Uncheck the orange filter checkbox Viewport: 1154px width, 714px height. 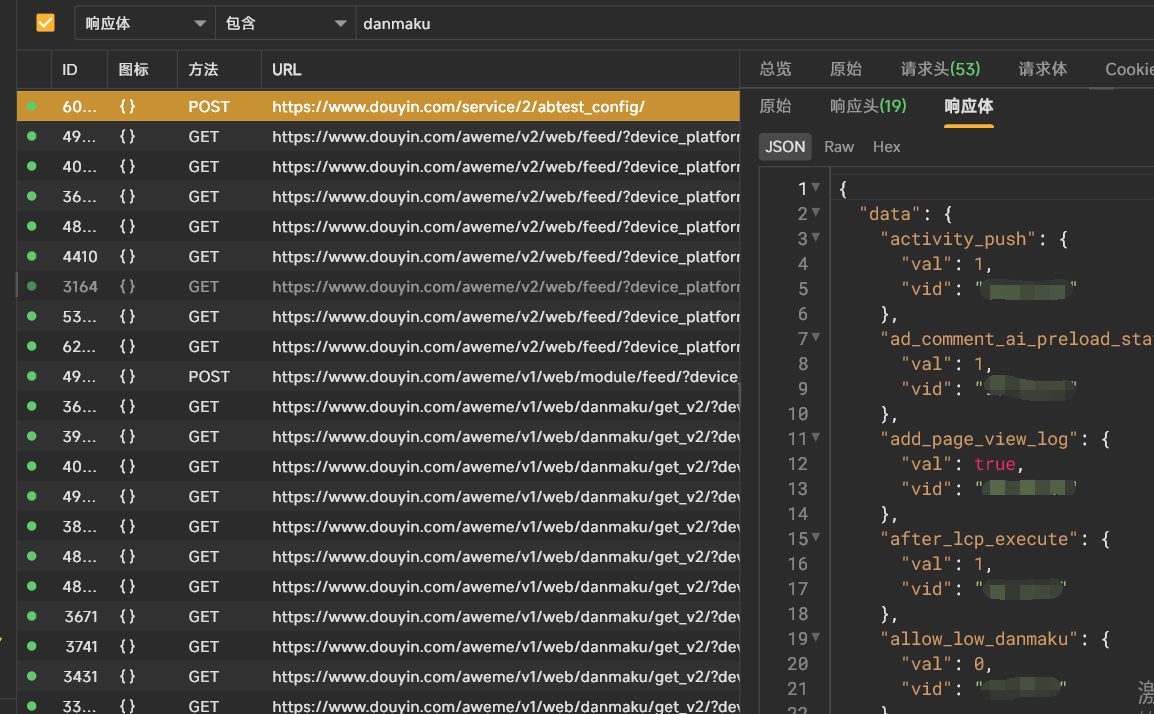pos(46,23)
